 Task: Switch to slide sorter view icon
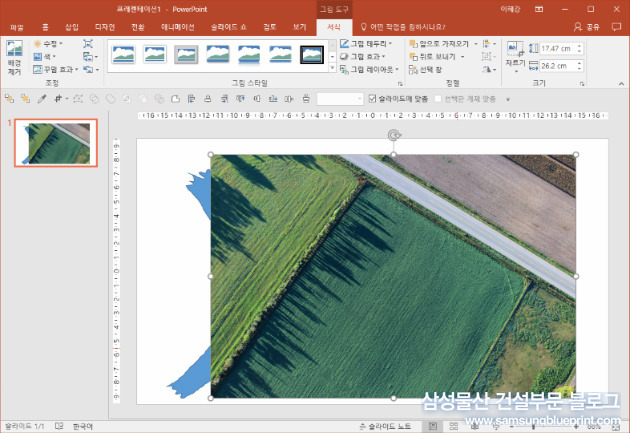(454, 426)
